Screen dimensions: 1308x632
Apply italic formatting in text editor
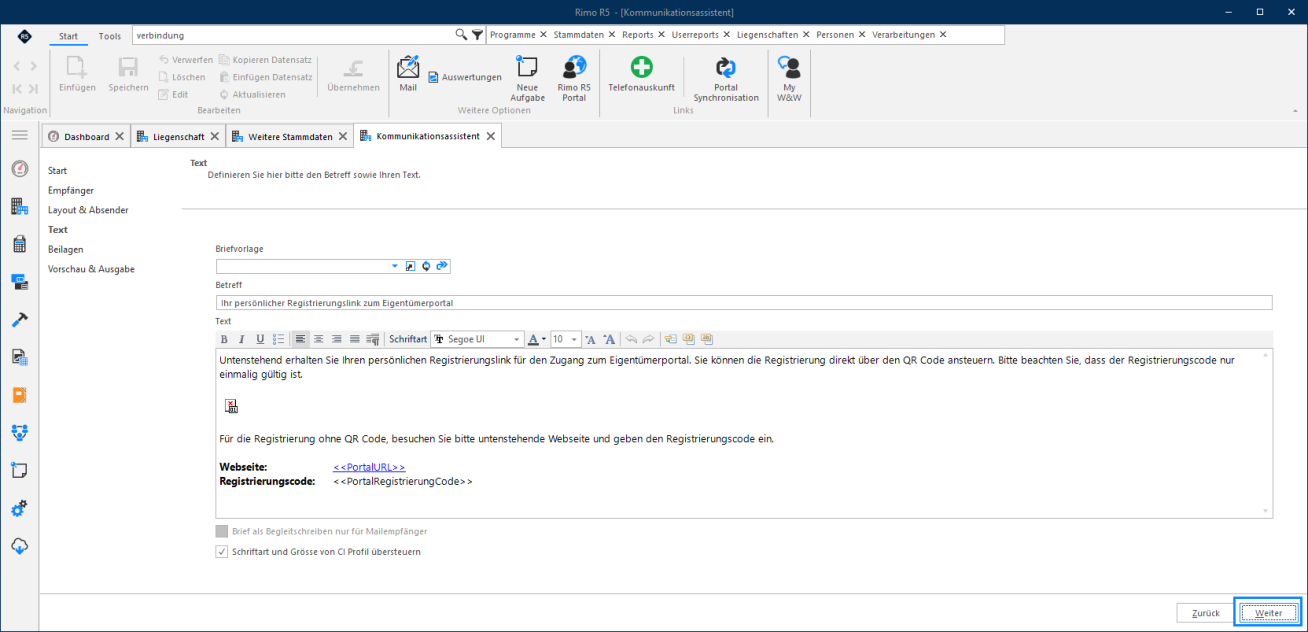pyautogui.click(x=242, y=339)
